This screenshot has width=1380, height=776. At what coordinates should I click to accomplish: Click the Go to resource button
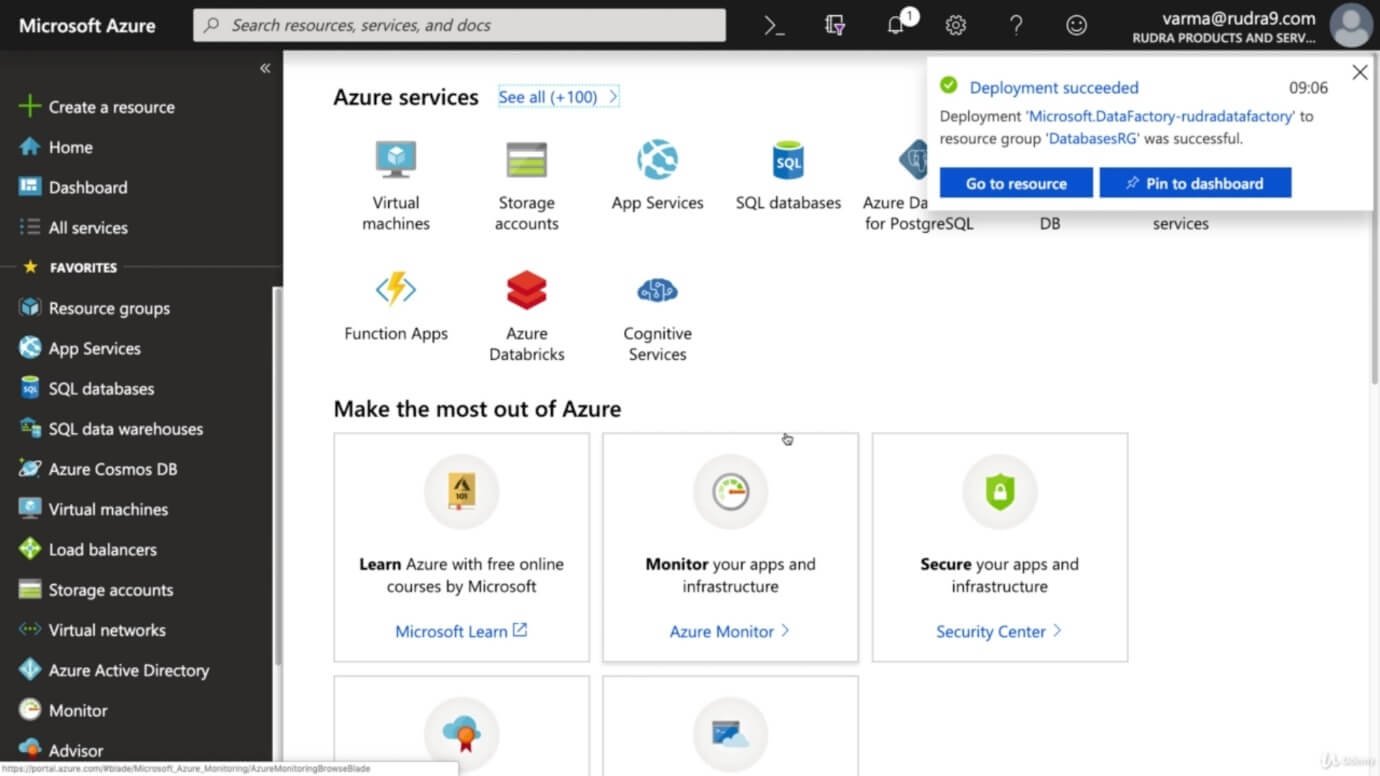1016,183
